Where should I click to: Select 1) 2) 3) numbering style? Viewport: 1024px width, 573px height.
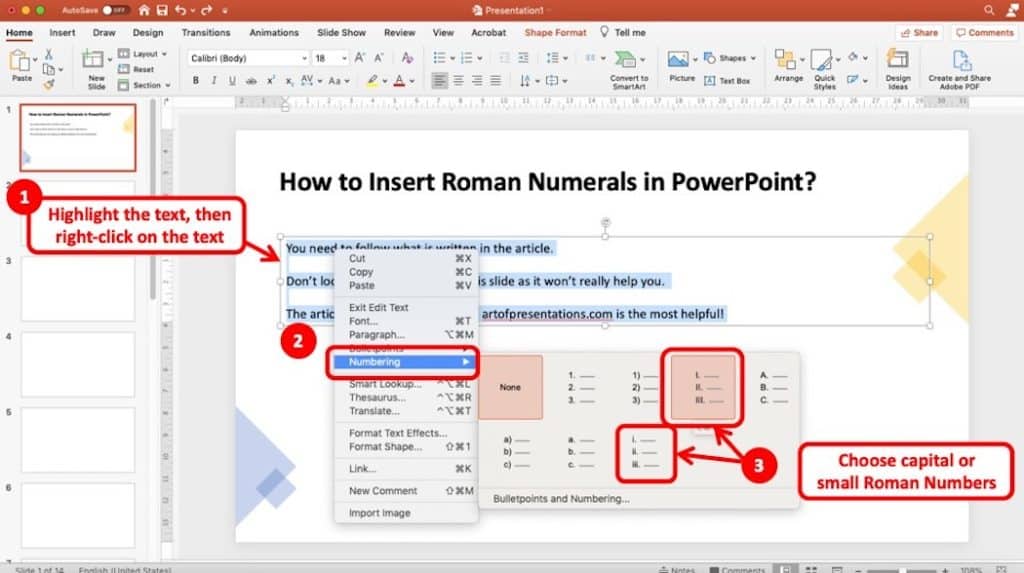645,387
